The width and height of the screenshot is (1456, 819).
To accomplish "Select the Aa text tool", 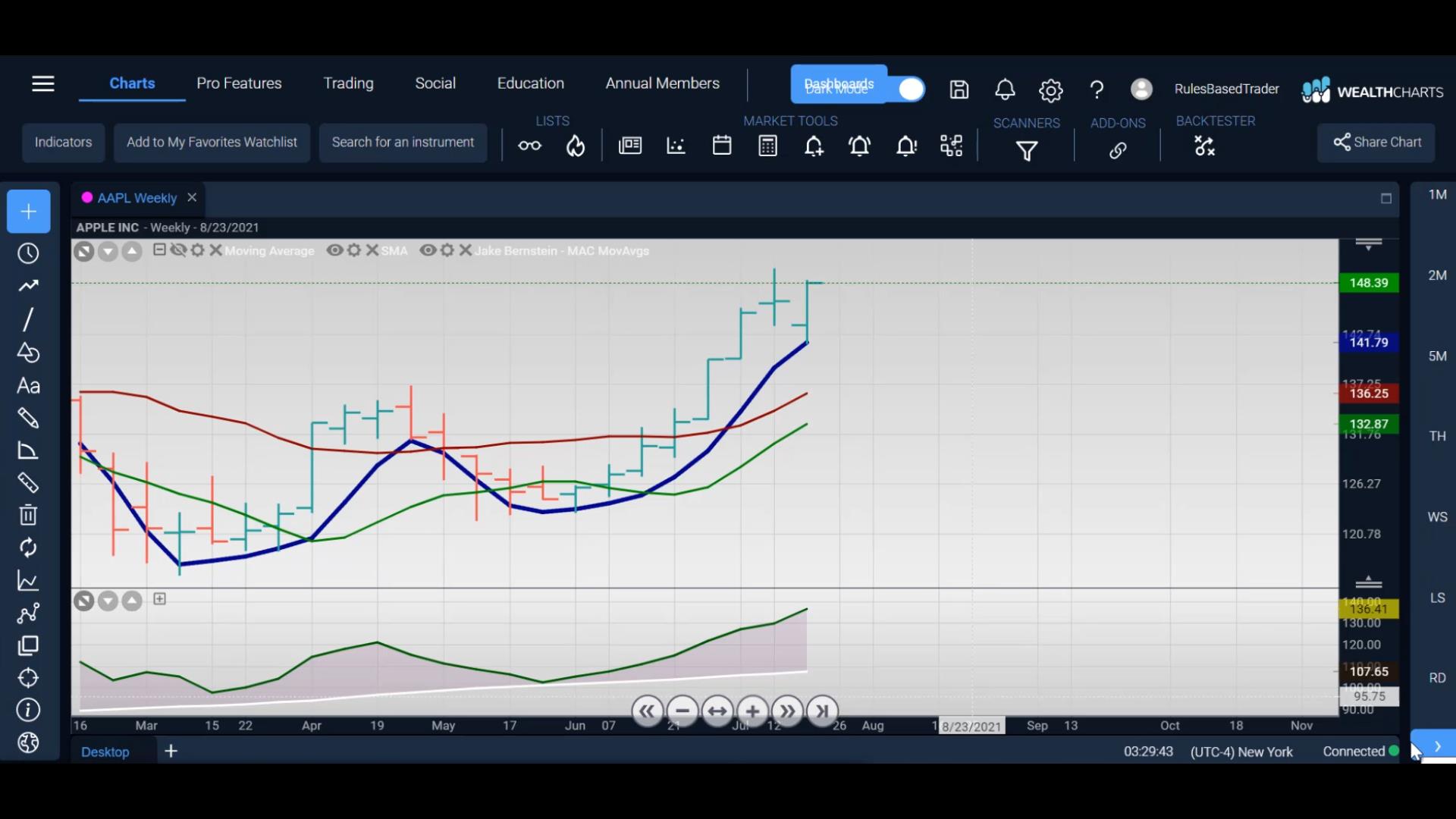I will [28, 386].
